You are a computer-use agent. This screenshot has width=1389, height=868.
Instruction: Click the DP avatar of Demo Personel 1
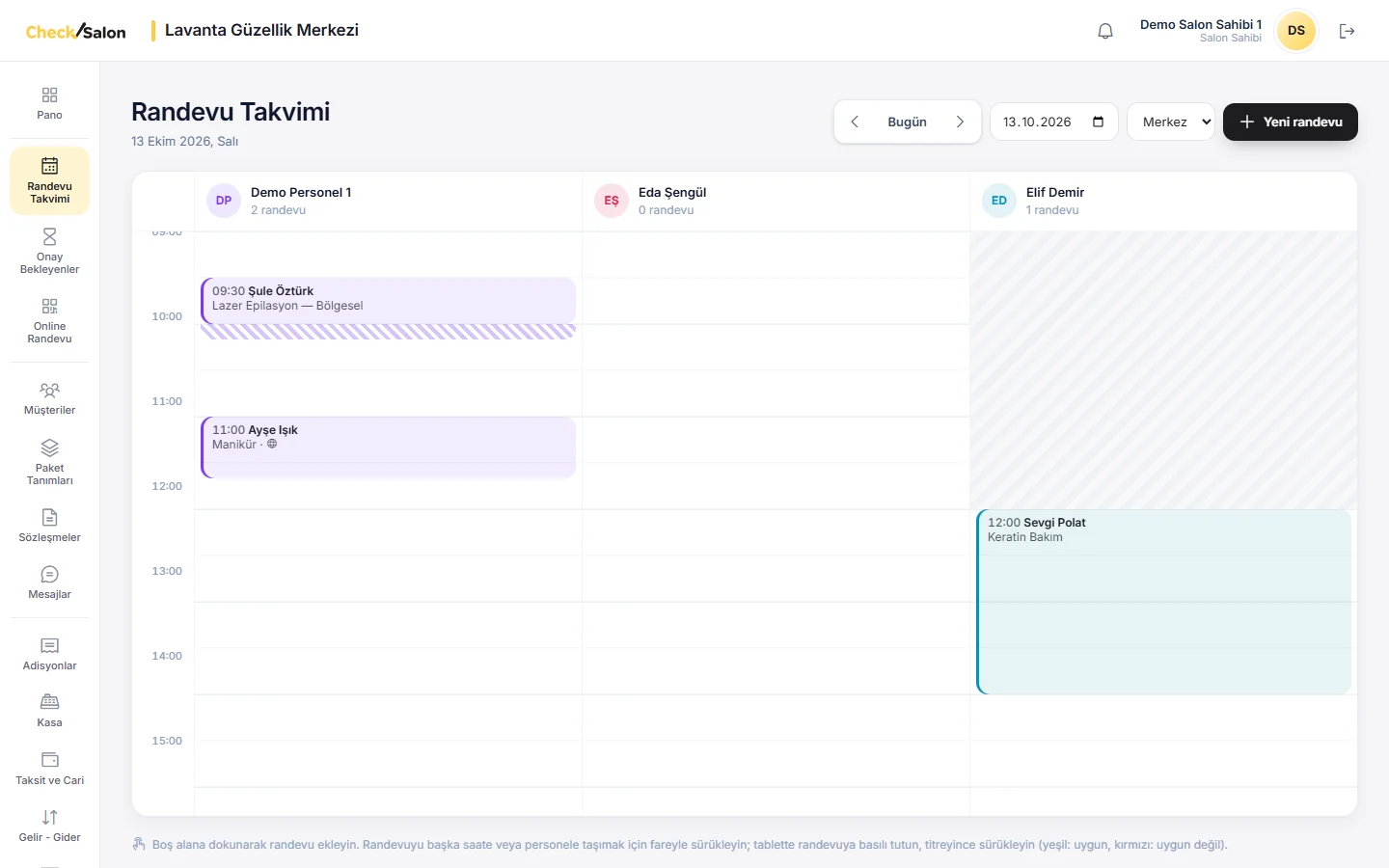pos(224,201)
